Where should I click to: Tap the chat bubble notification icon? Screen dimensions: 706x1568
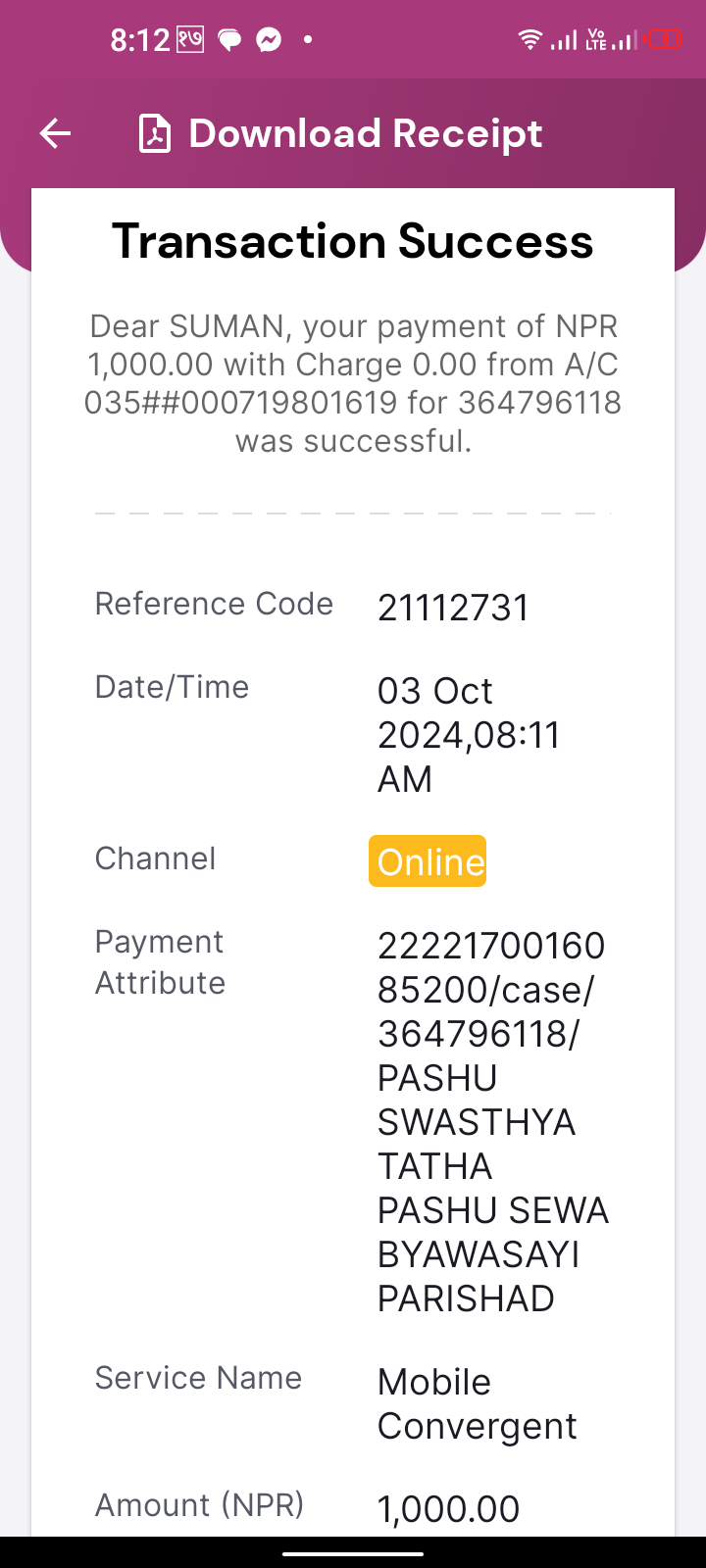point(229,40)
